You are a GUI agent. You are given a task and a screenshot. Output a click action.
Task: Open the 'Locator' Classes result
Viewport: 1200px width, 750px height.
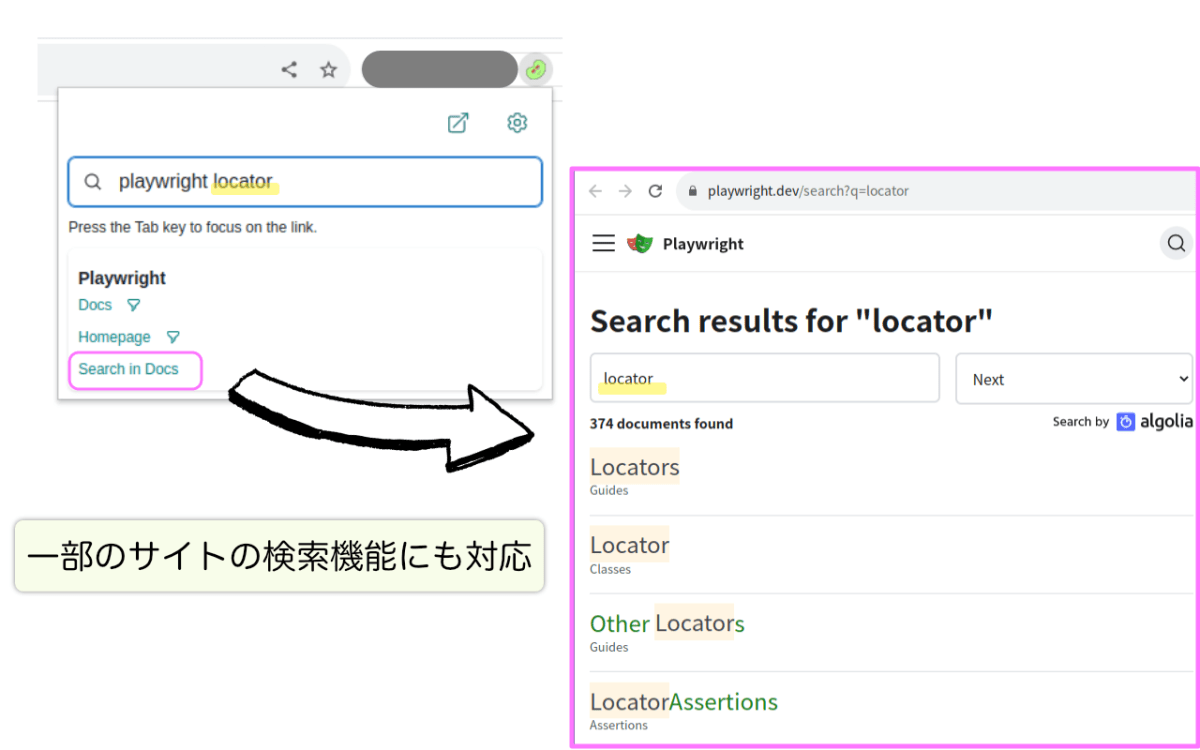[630, 545]
